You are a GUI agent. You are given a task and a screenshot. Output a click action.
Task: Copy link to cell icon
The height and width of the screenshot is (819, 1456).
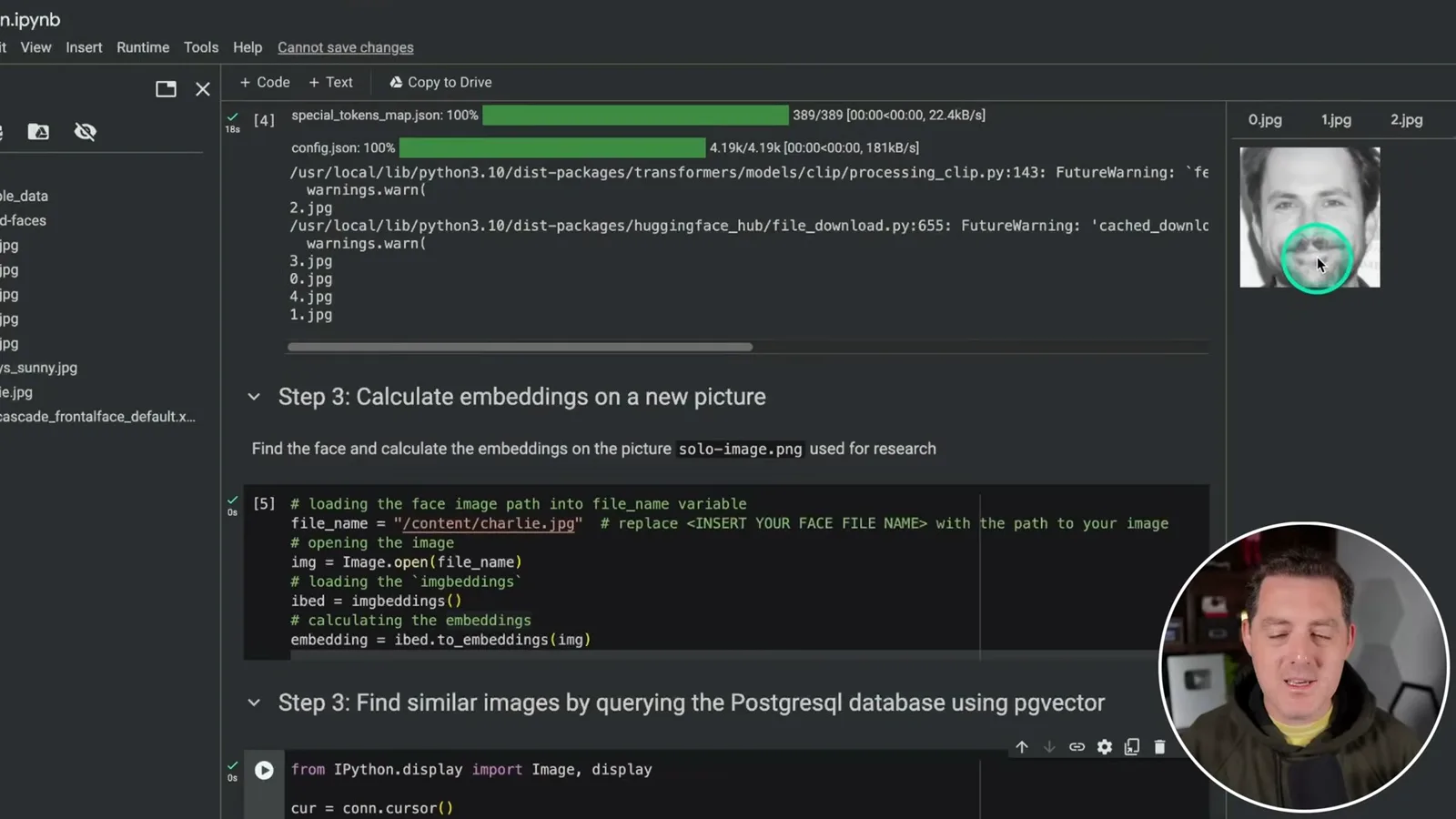[1077, 747]
